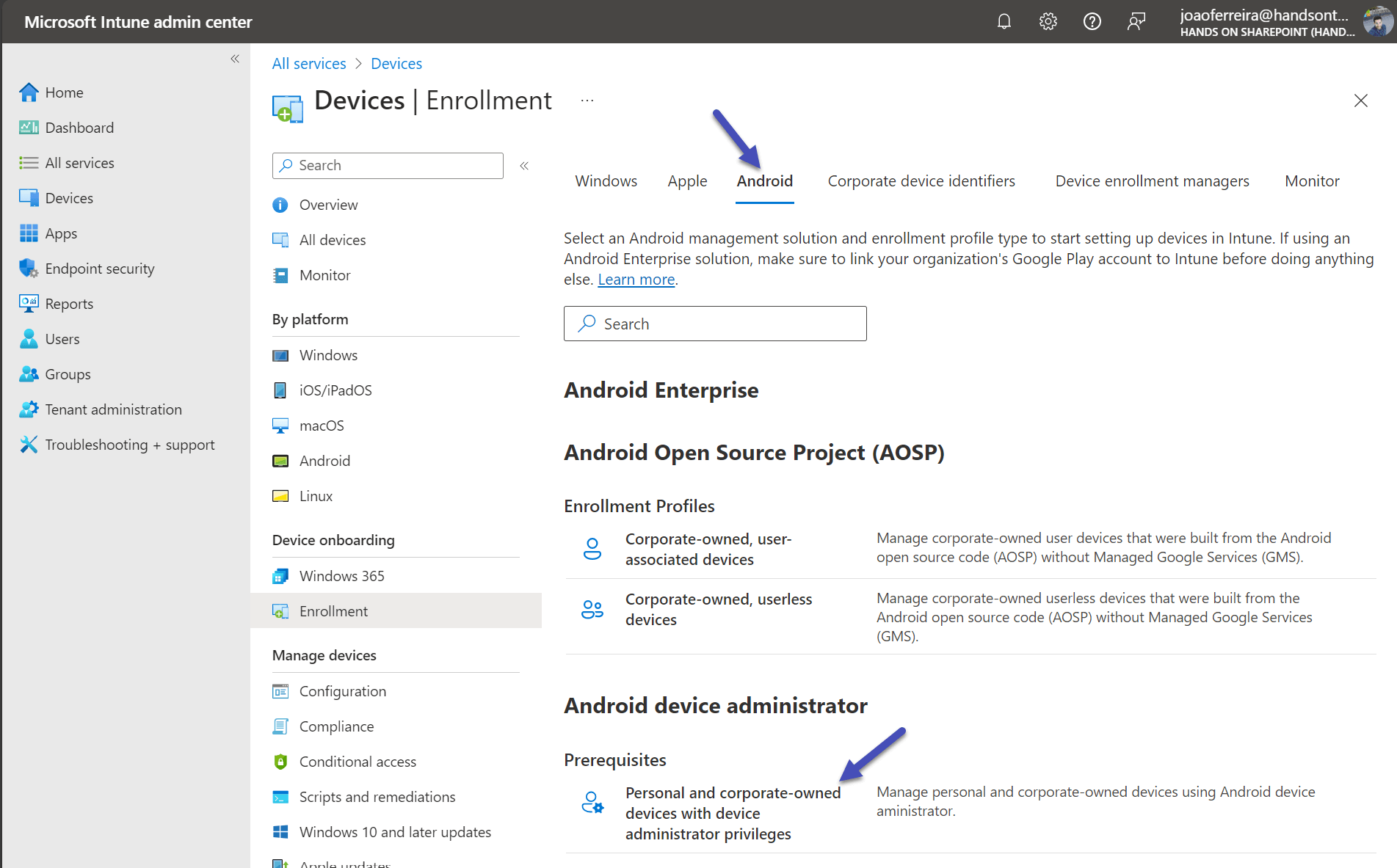Open Groups from the sidebar
The image size is (1397, 868).
[x=67, y=373]
